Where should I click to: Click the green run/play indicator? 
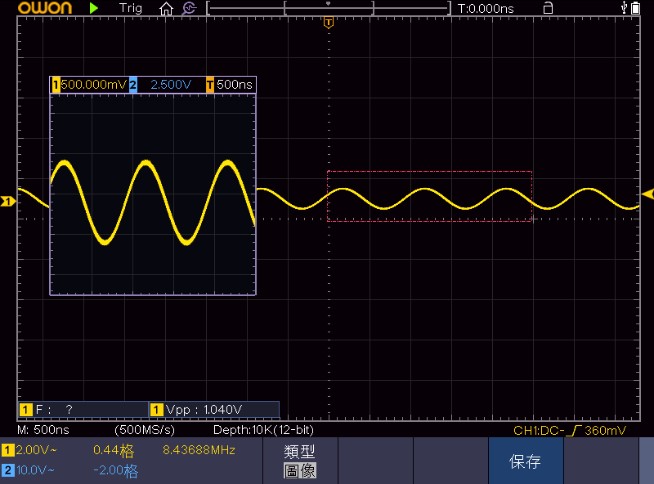coord(94,8)
